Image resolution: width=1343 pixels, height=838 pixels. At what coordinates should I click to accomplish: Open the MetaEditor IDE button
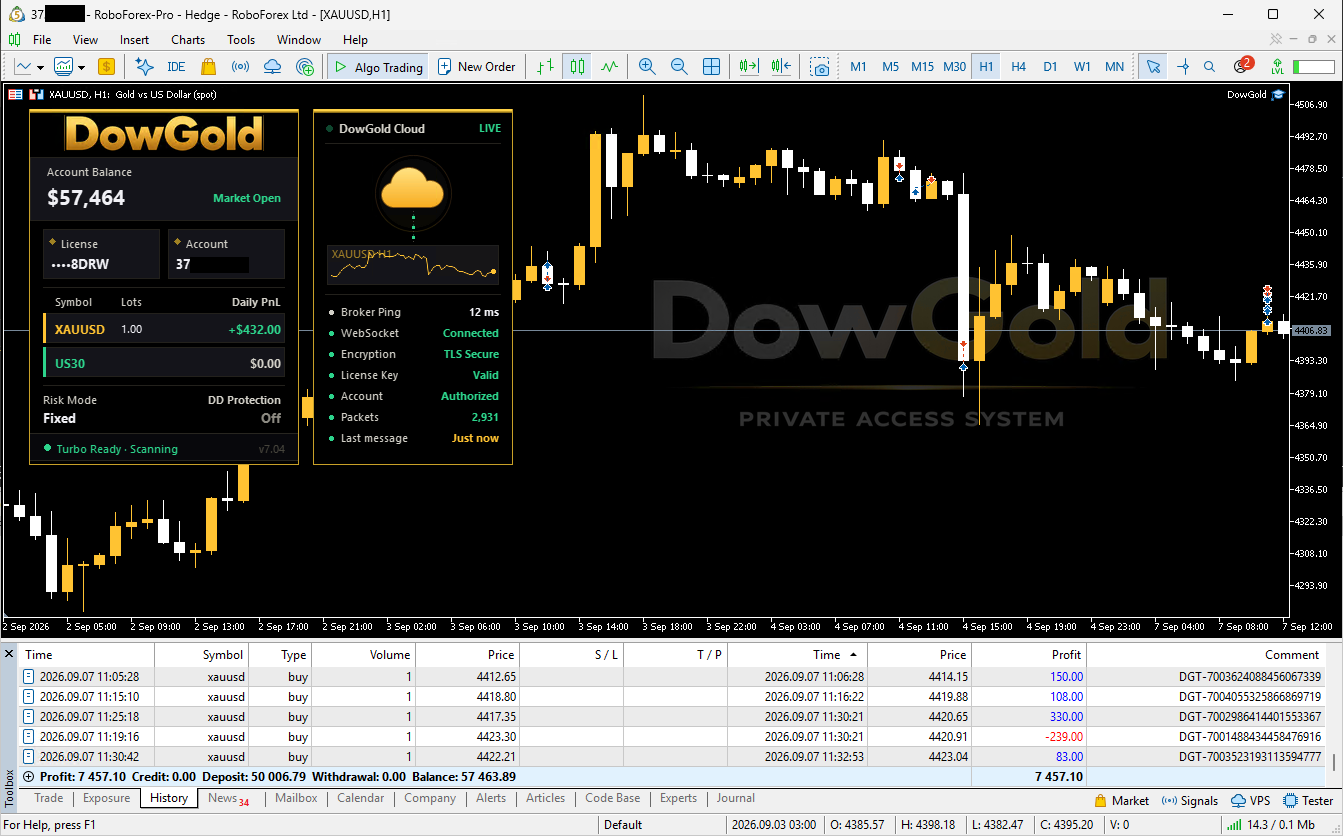point(176,67)
